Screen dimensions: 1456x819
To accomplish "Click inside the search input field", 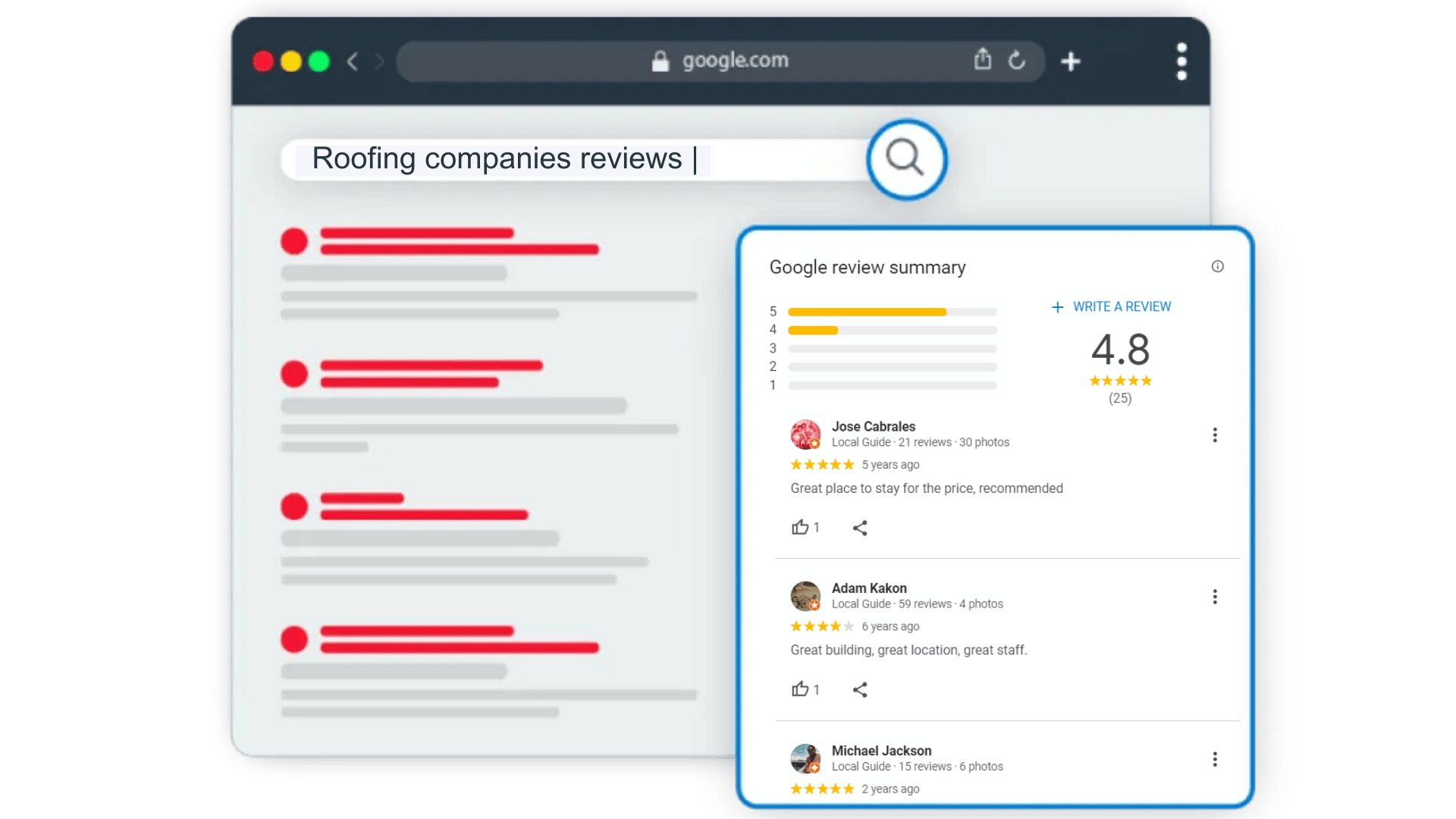I will coord(531,159).
